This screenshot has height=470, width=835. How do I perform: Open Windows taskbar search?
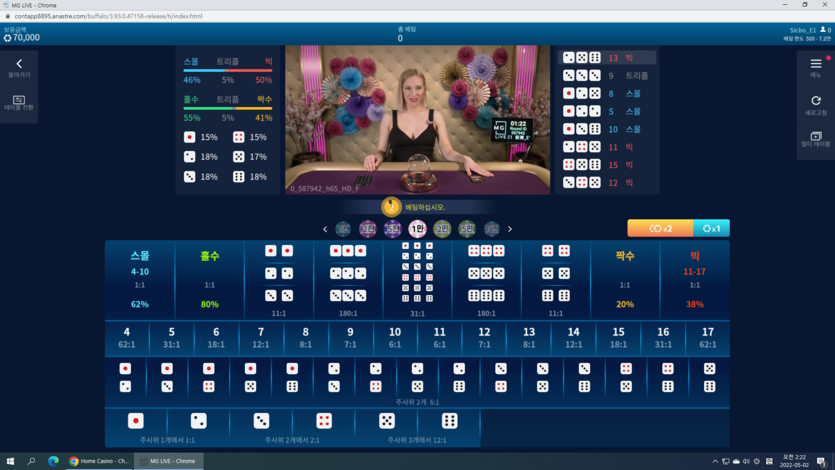[31, 461]
